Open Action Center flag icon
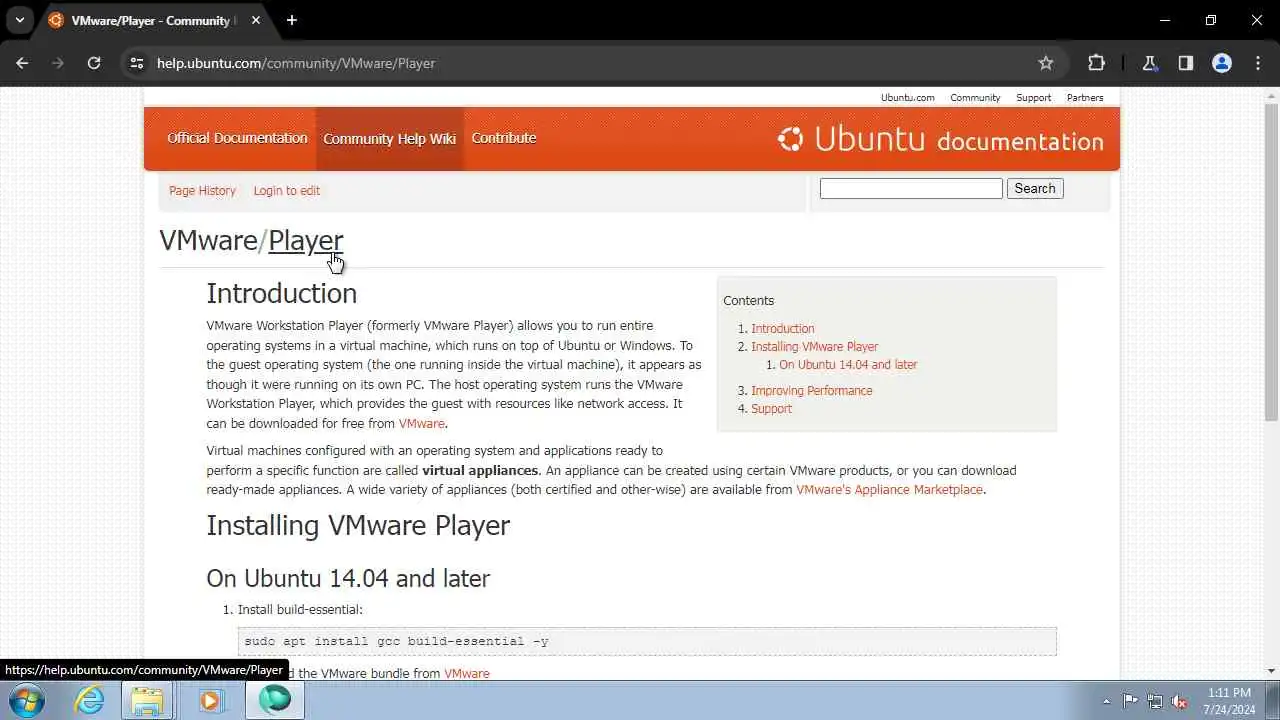 point(1130,701)
